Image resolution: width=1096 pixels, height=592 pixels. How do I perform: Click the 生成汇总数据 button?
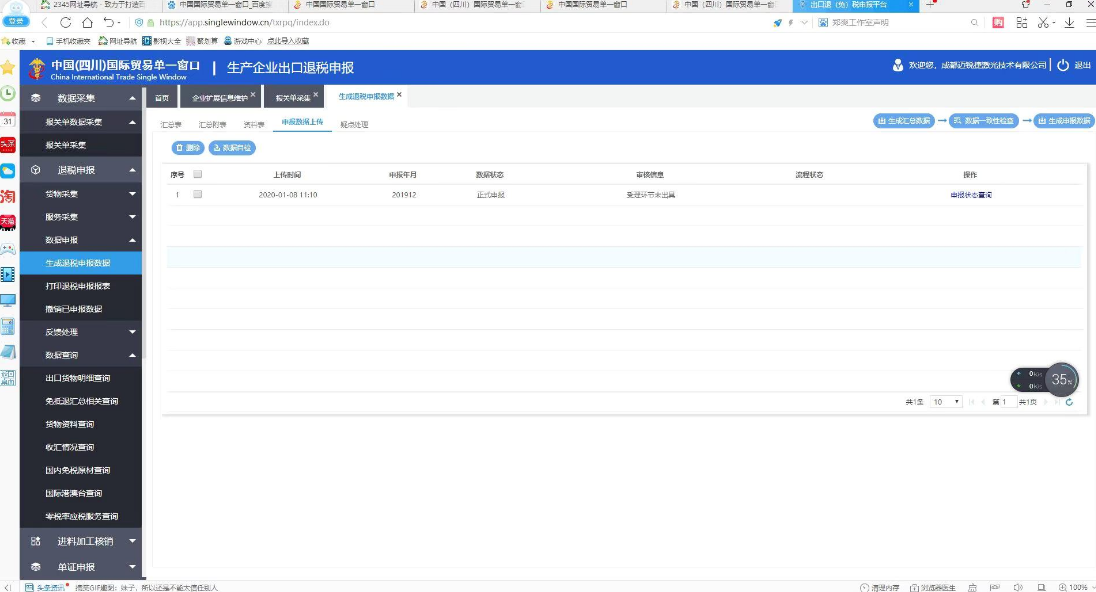(904, 121)
